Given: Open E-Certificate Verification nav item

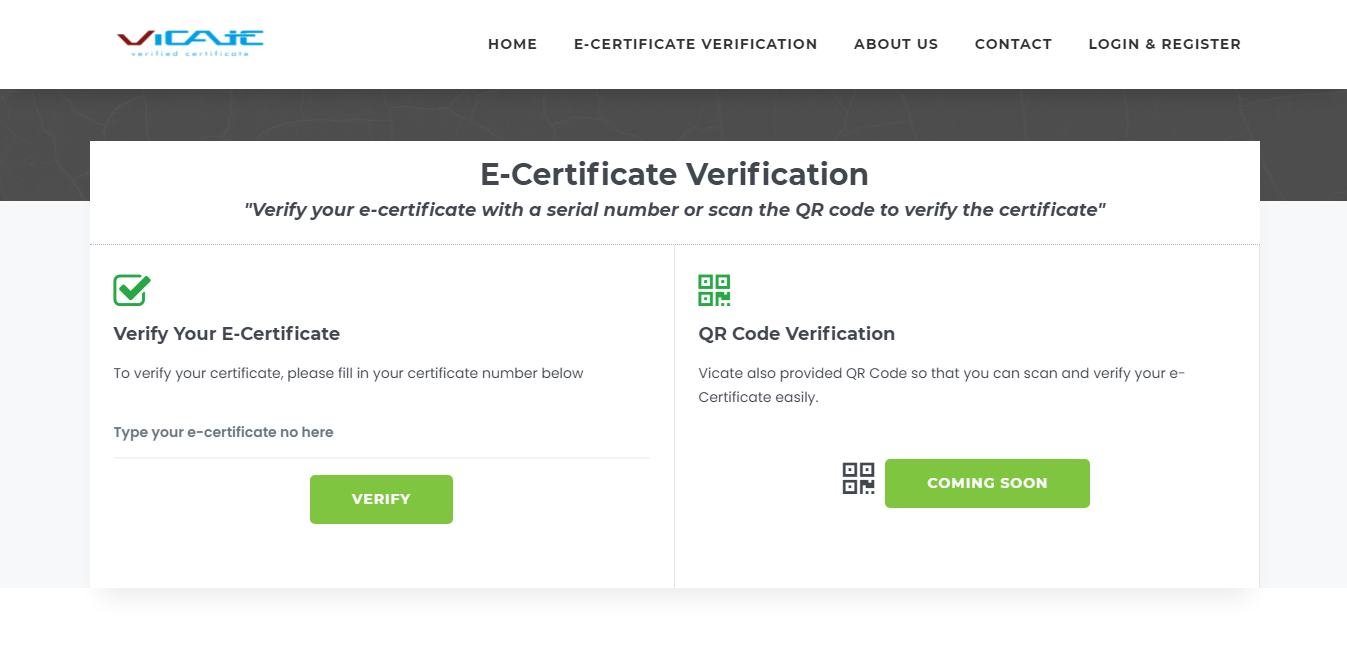Looking at the screenshot, I should (695, 44).
